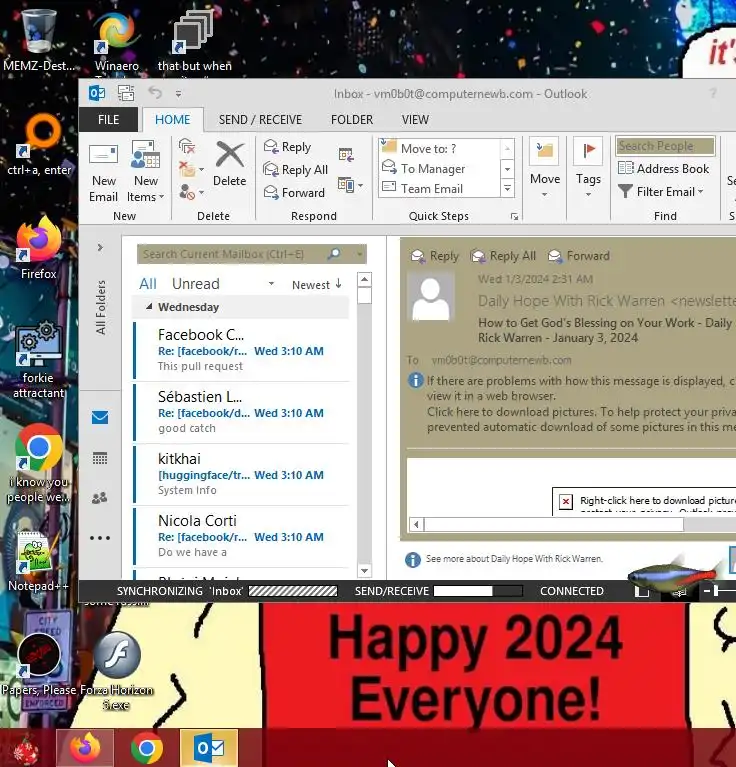The width and height of the screenshot is (736, 767).
Task: Click the Ignore conversation icon
Action: [187, 146]
